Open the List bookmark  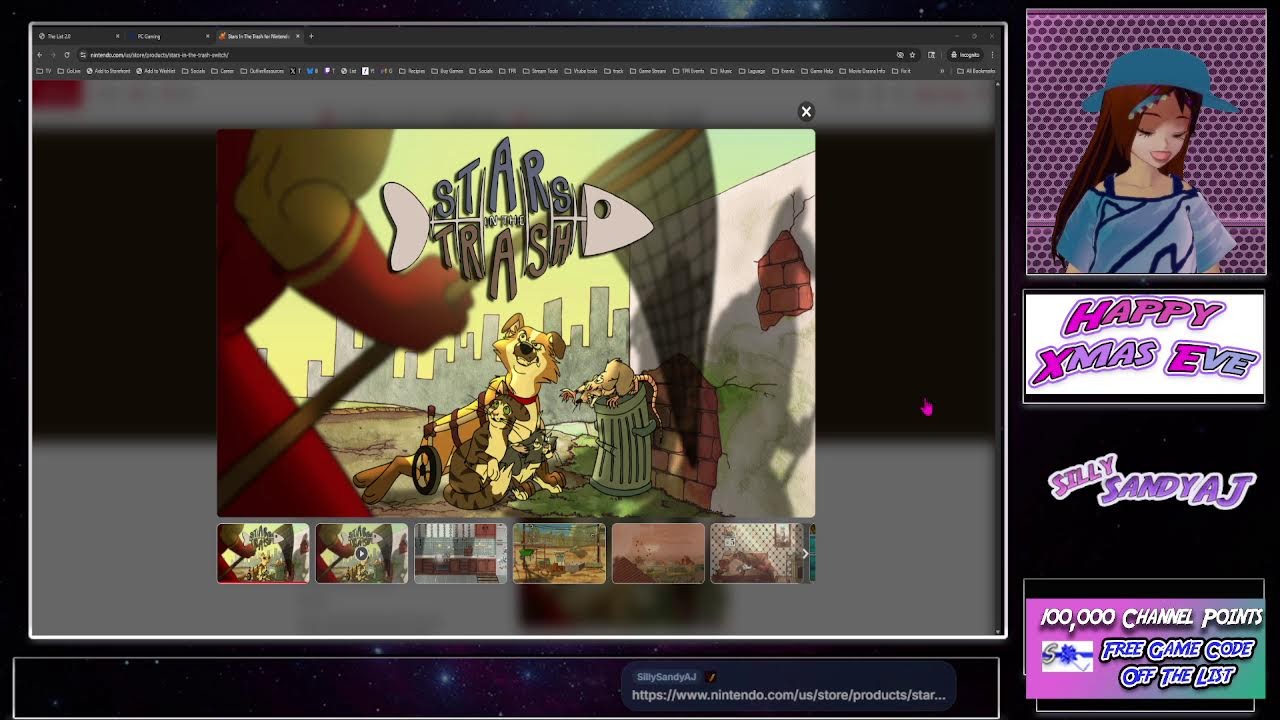348,71
